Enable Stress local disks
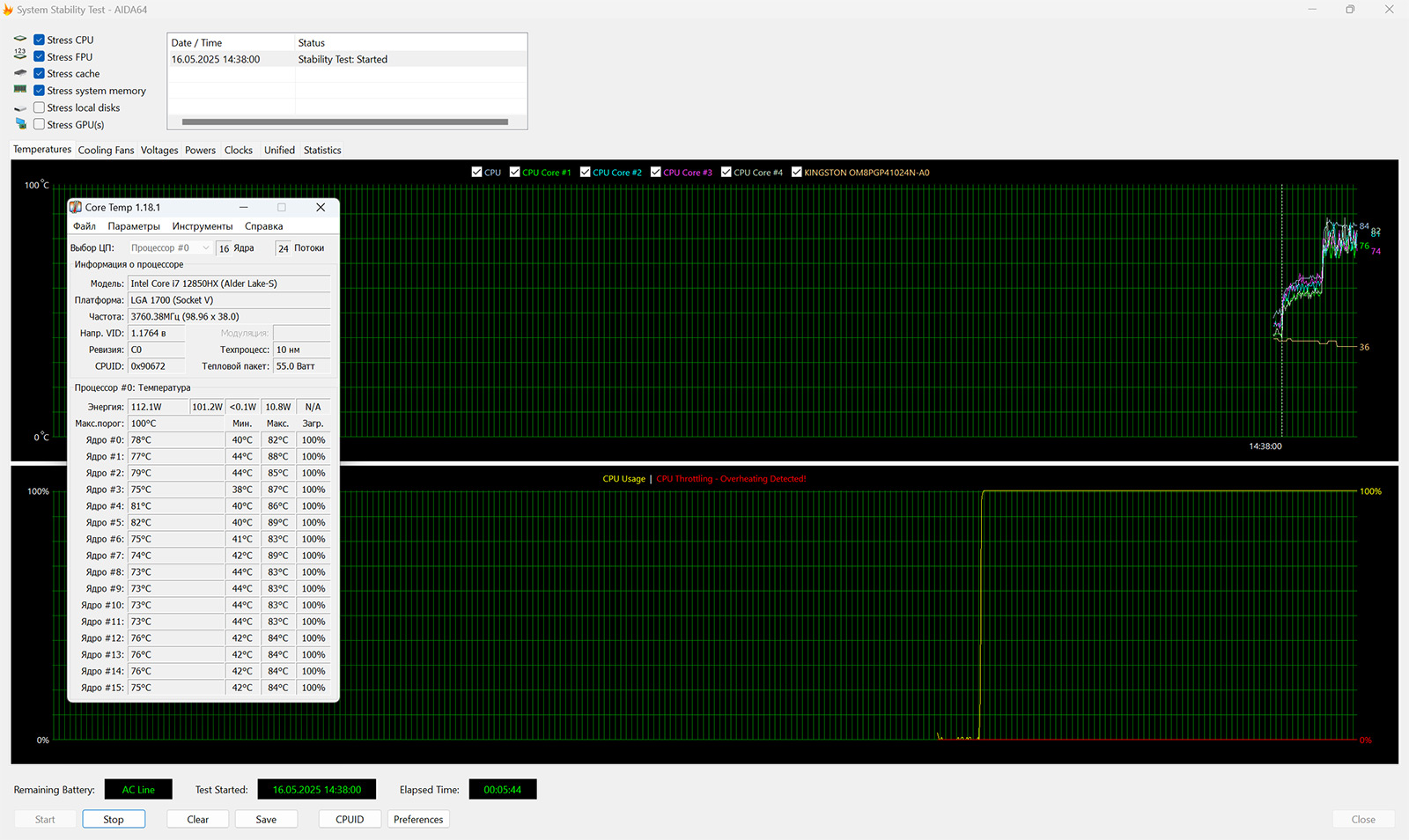 (x=39, y=107)
